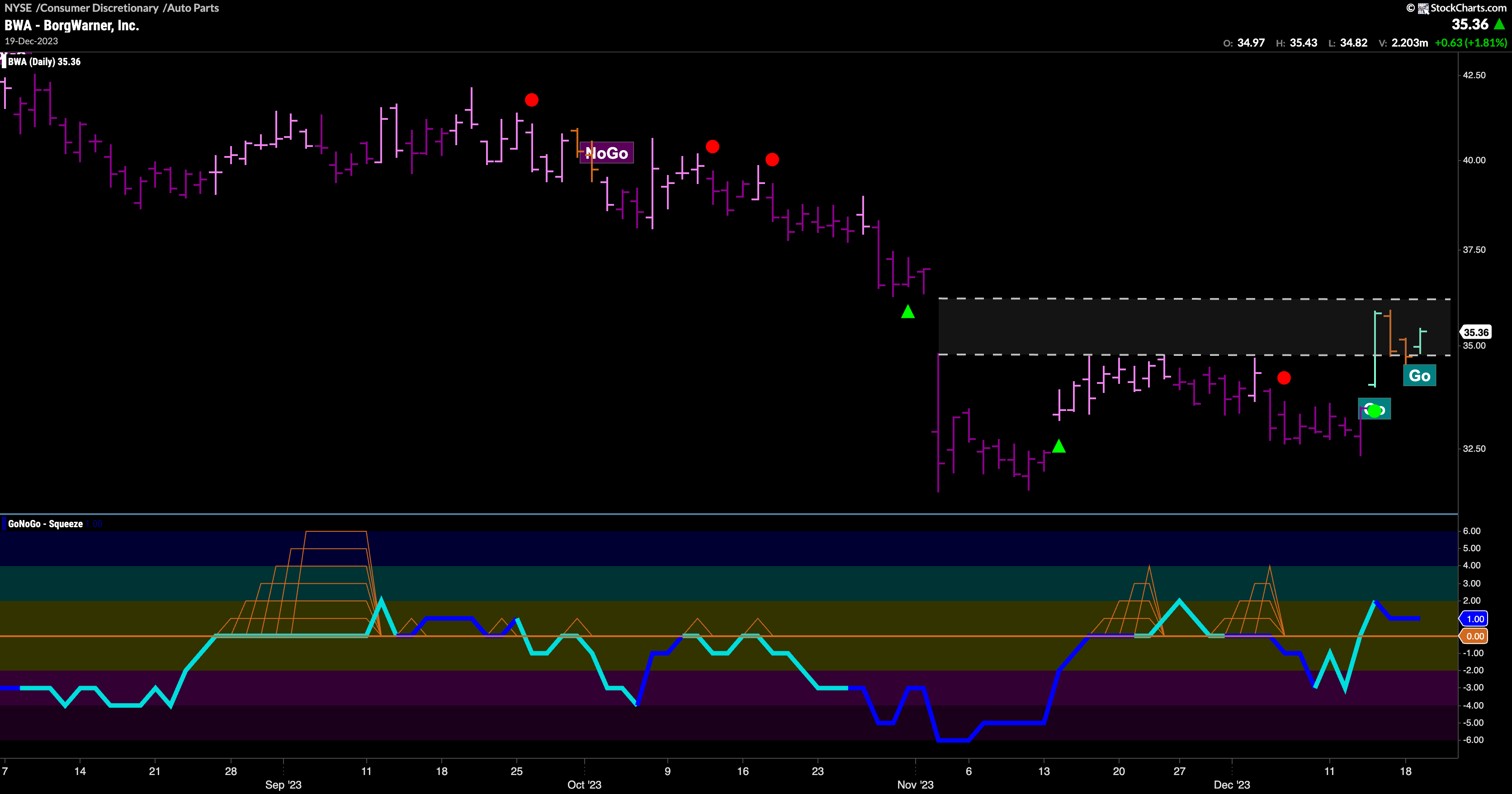The height and width of the screenshot is (794, 1512).
Task: Click the BWA (Daily) 35.36 legend label
Action: pos(44,61)
